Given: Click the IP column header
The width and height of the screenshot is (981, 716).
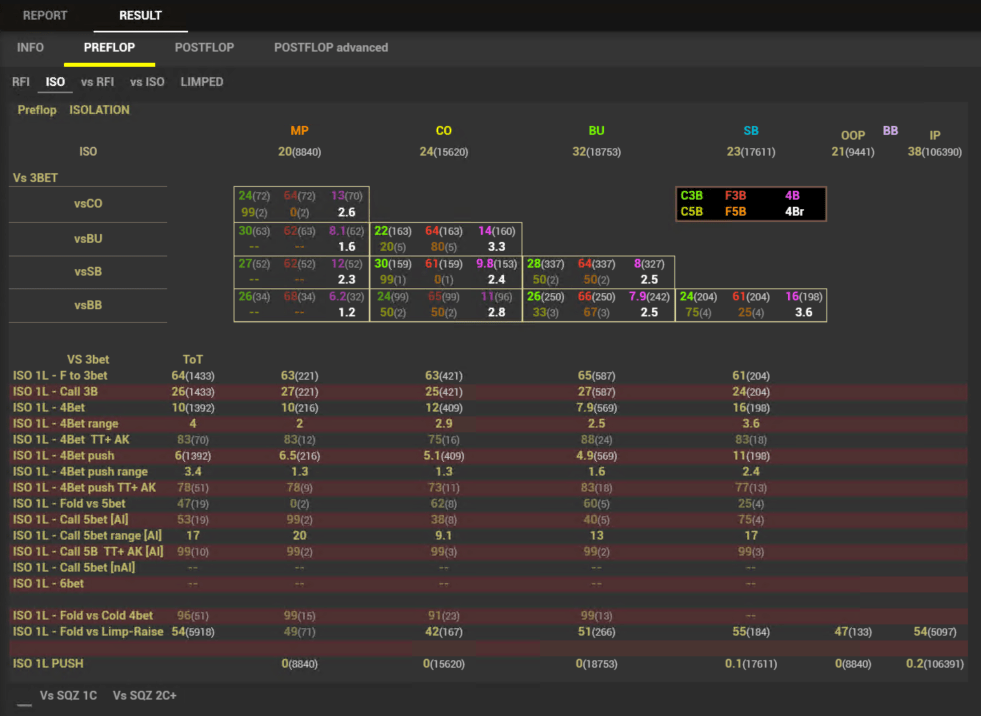Looking at the screenshot, I should coord(935,135).
